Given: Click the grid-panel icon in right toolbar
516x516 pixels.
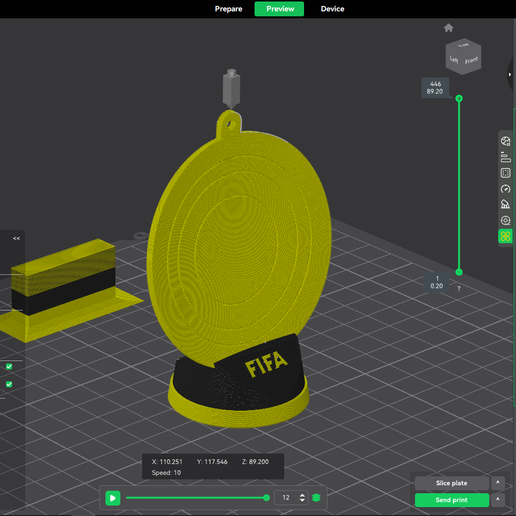Looking at the screenshot, I should 506,173.
